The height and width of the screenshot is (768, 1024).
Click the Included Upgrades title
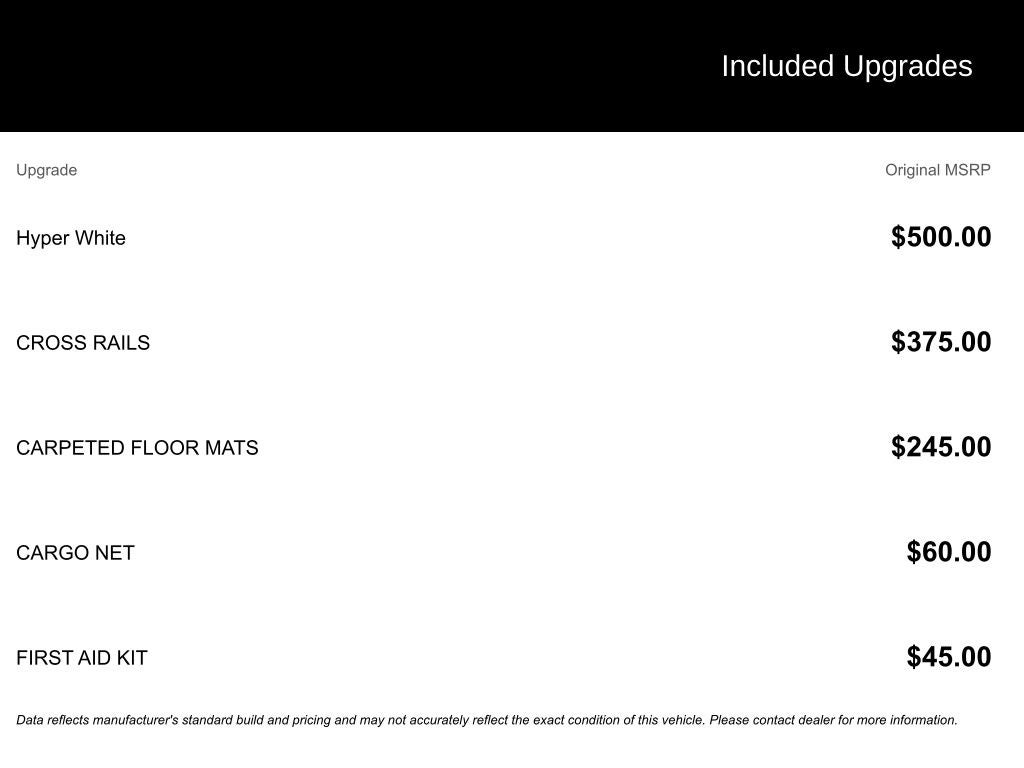point(846,66)
